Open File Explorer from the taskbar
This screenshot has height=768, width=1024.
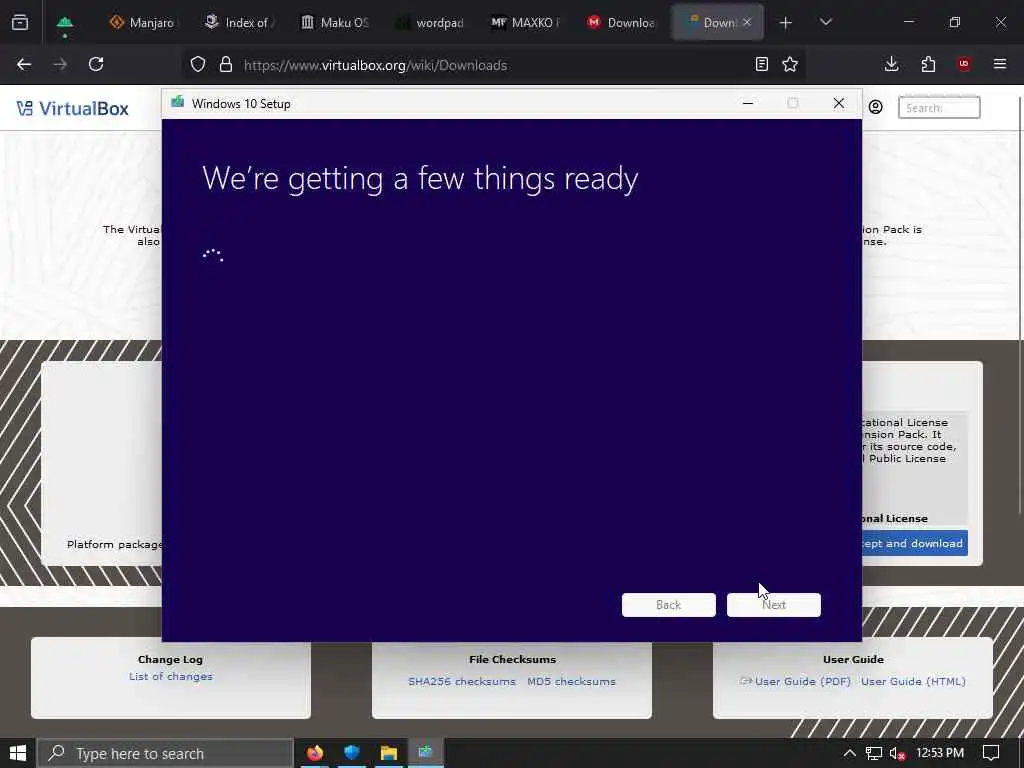pyautogui.click(x=389, y=753)
